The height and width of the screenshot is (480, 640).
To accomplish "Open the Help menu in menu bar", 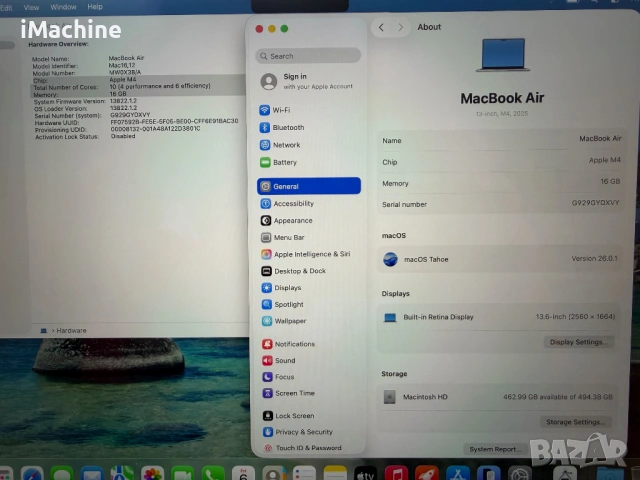I will pos(95,7).
